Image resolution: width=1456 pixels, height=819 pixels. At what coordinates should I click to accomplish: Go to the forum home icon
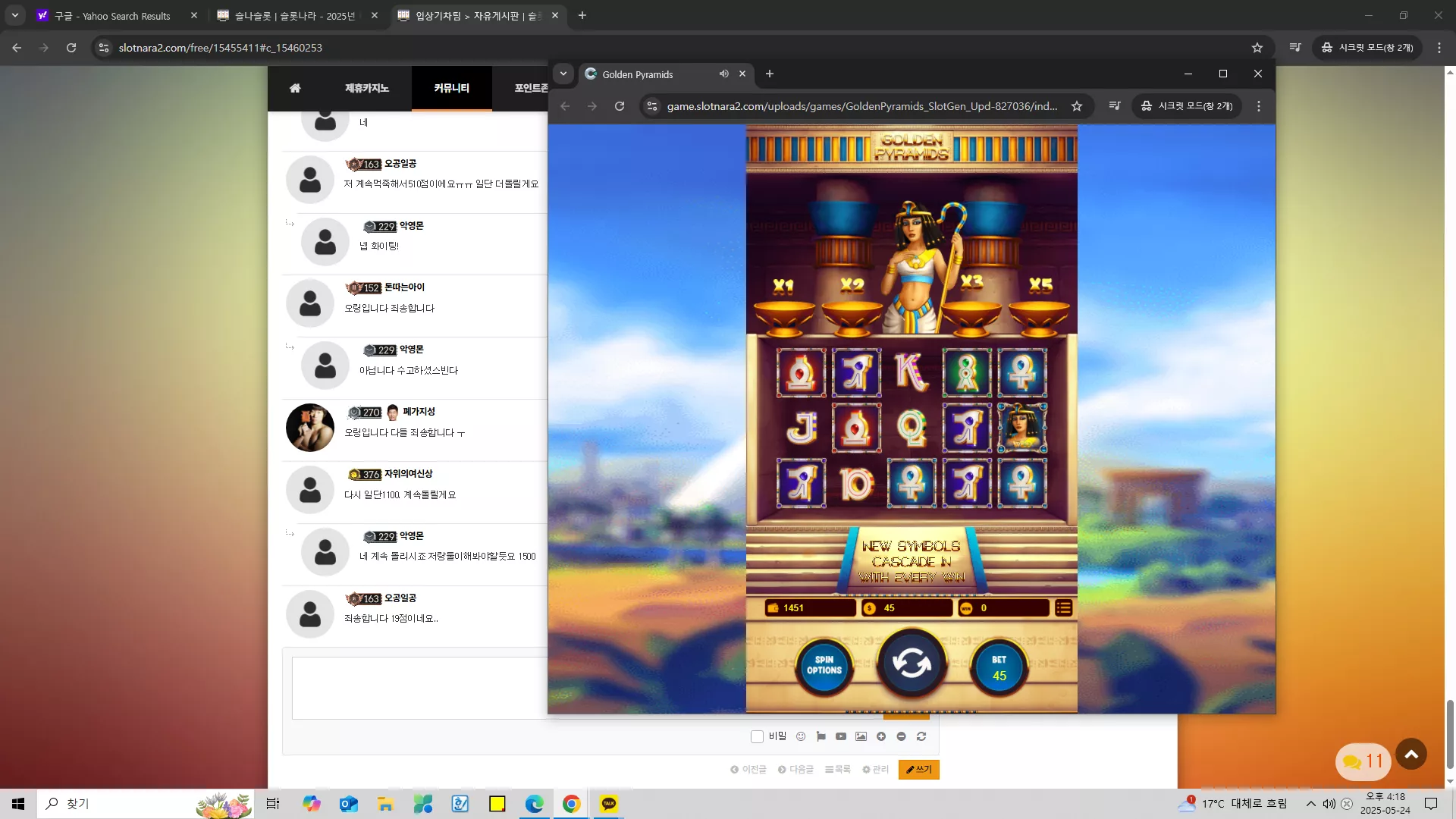click(x=295, y=88)
